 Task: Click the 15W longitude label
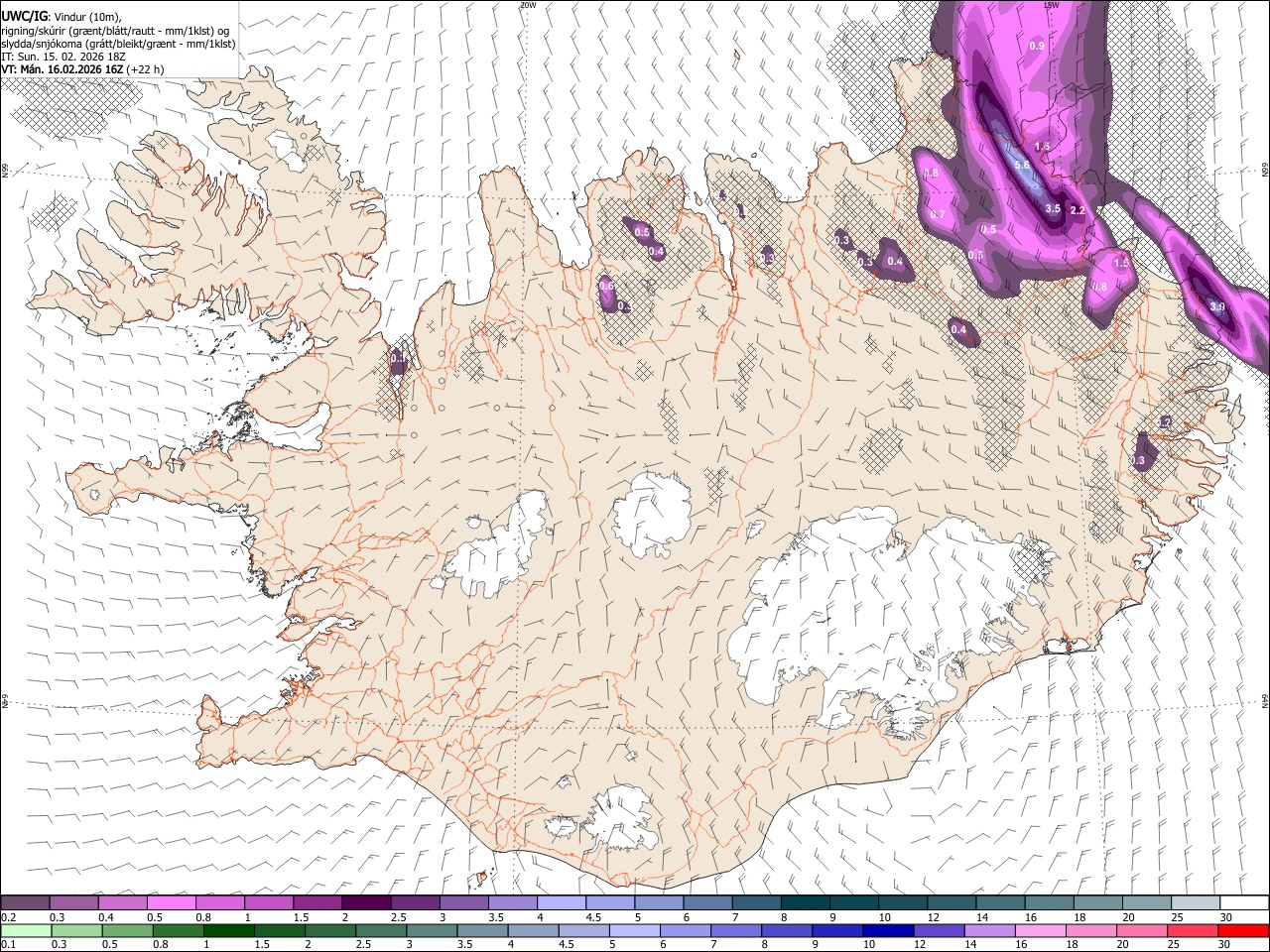(1052, 5)
